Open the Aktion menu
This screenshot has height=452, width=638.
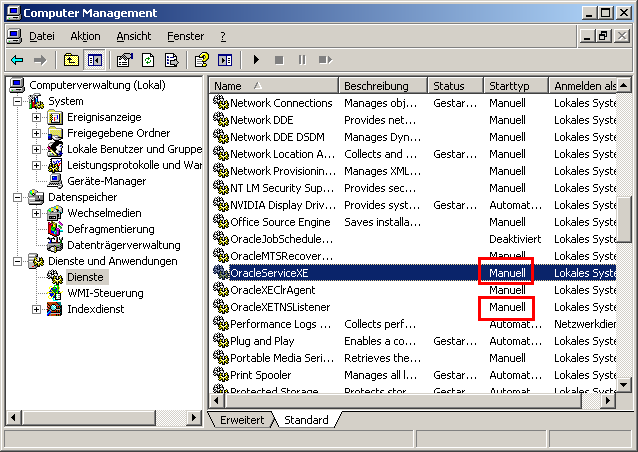pos(85,36)
